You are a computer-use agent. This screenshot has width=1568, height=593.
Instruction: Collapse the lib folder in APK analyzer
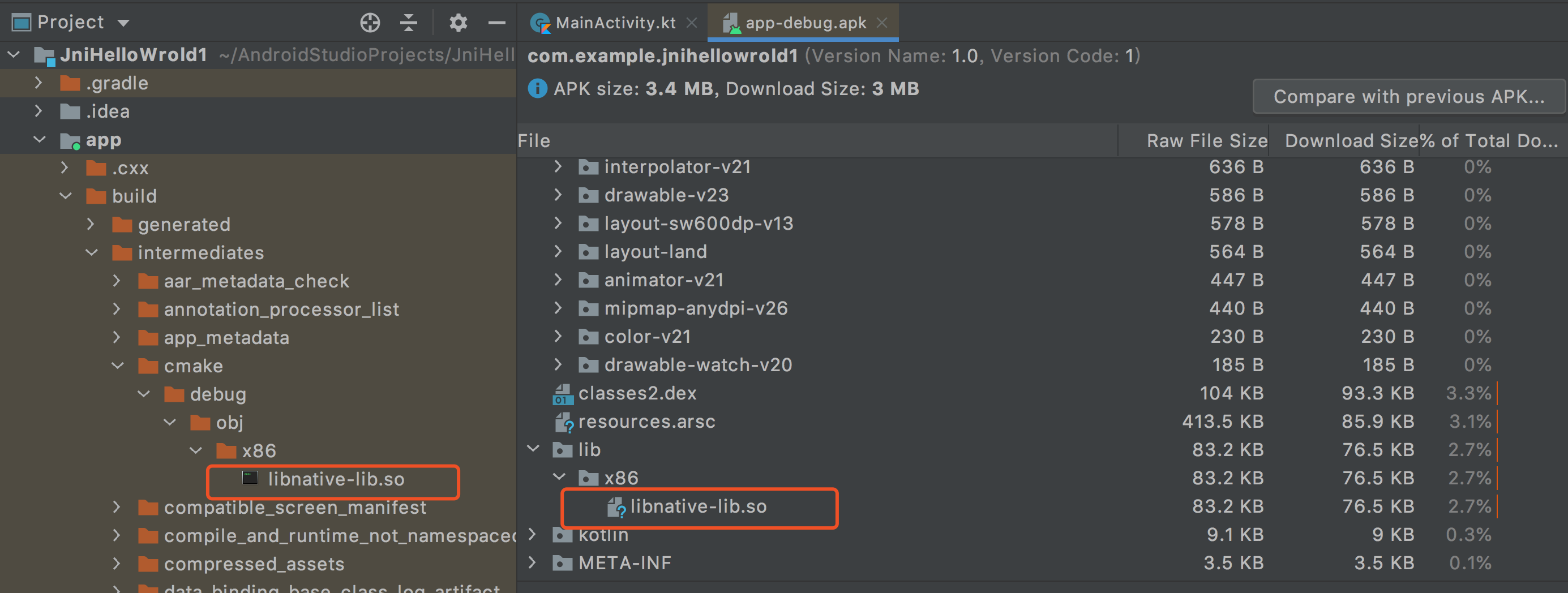tap(533, 449)
